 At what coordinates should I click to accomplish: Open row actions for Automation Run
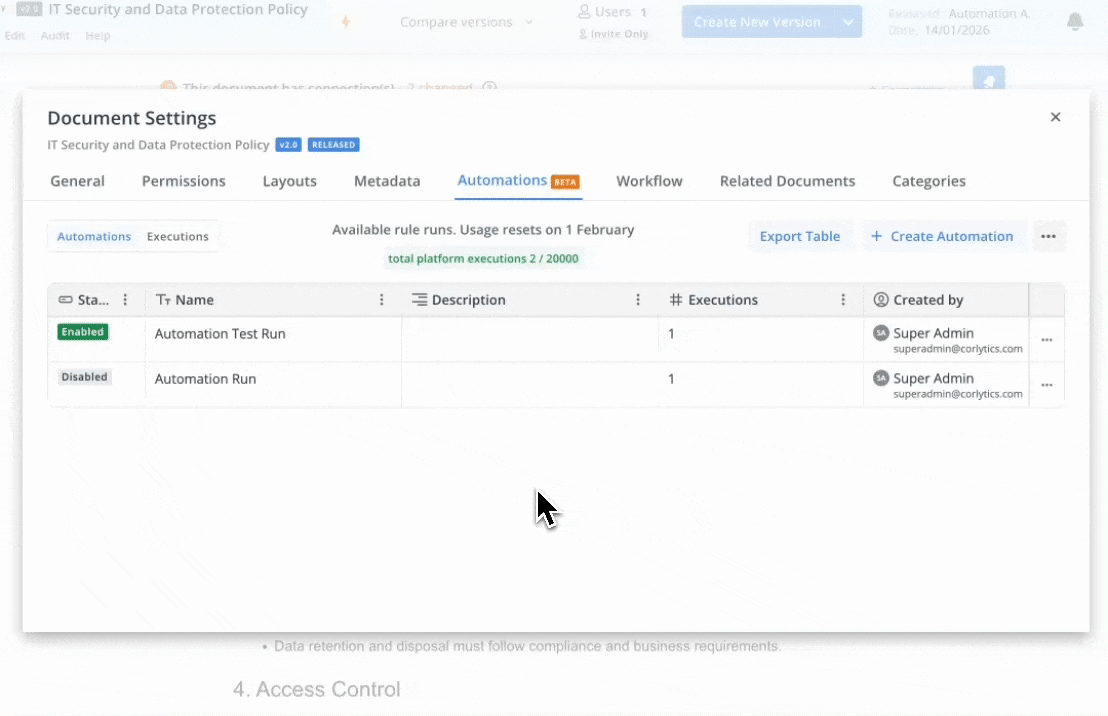click(1046, 385)
